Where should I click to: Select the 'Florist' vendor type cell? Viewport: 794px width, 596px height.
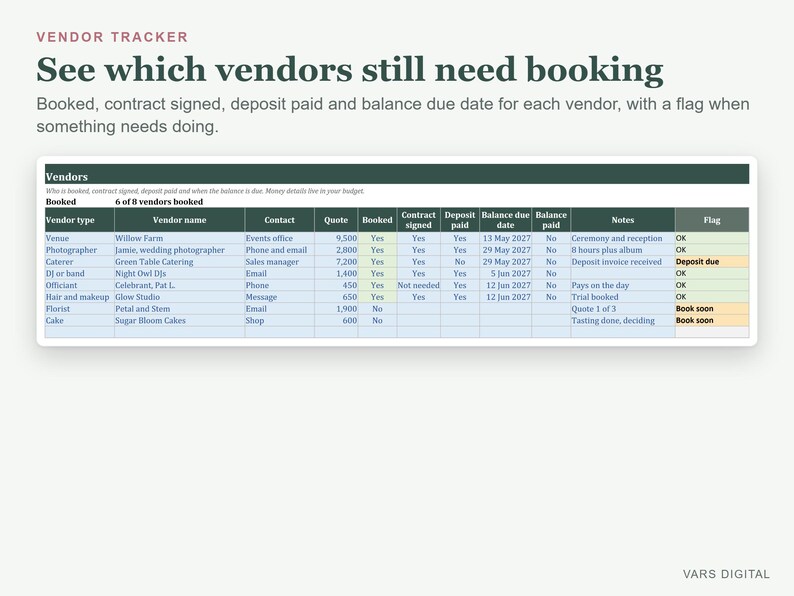80,308
